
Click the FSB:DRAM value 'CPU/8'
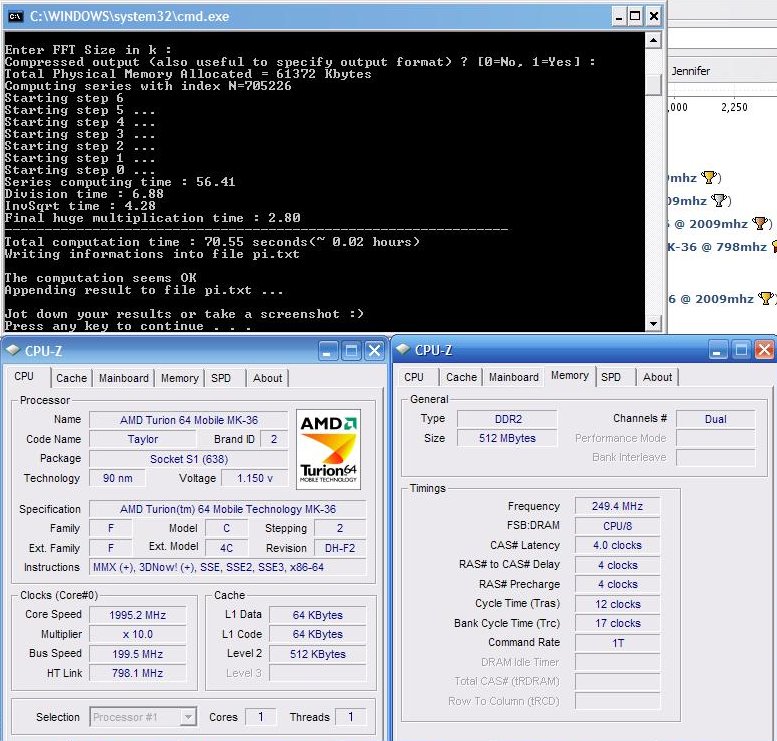617,526
